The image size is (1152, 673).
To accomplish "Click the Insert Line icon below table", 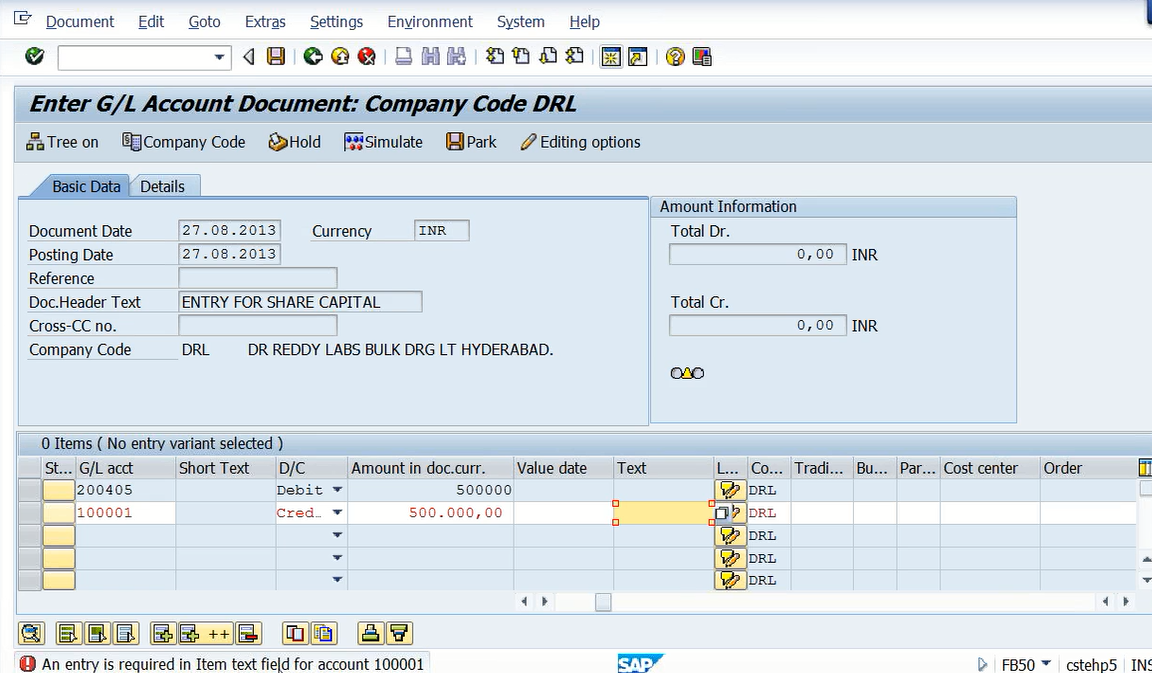I will pyautogui.click(x=162, y=633).
